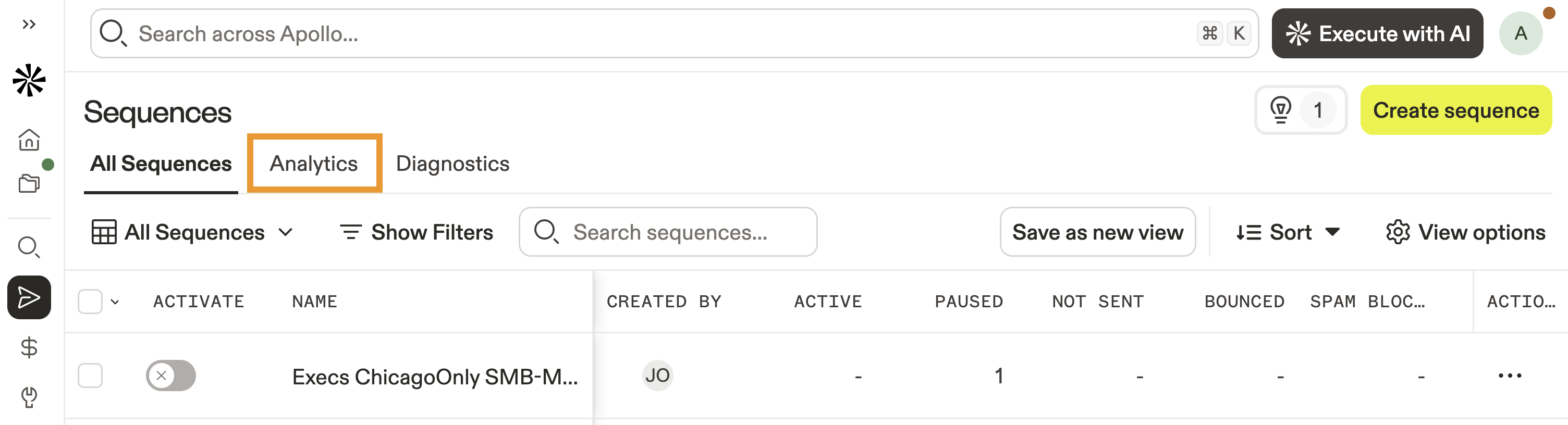Click the Create sequence button
Screen dimensions: 1568x425
click(x=1455, y=110)
